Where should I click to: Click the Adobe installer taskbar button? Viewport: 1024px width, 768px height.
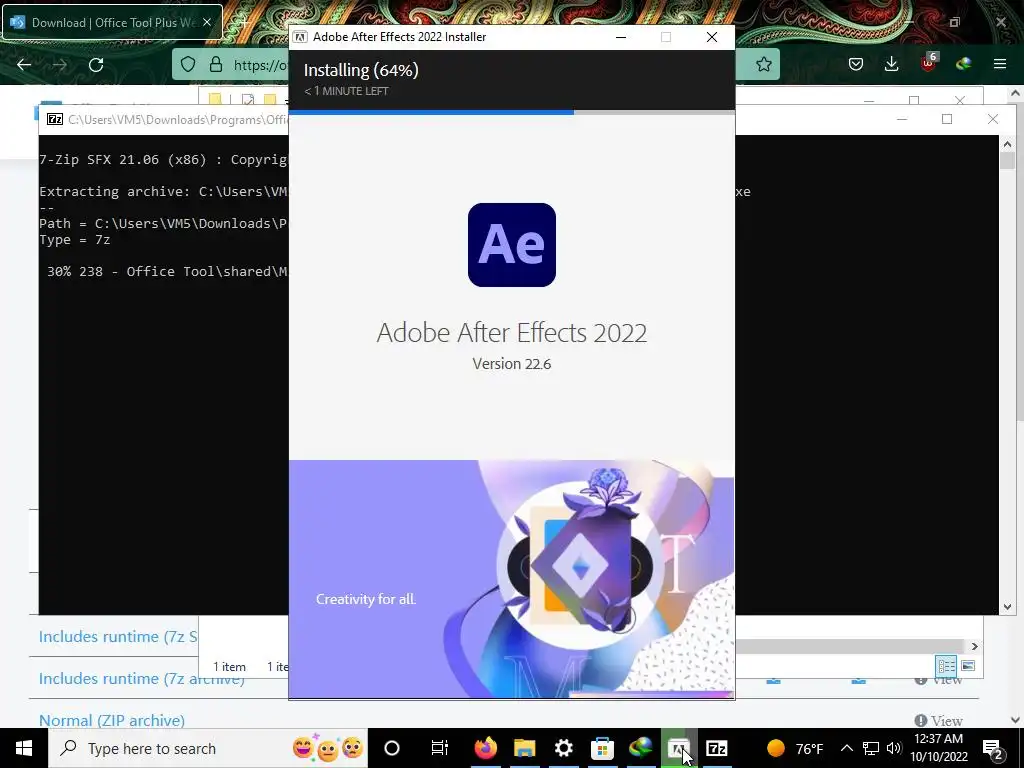(679, 748)
